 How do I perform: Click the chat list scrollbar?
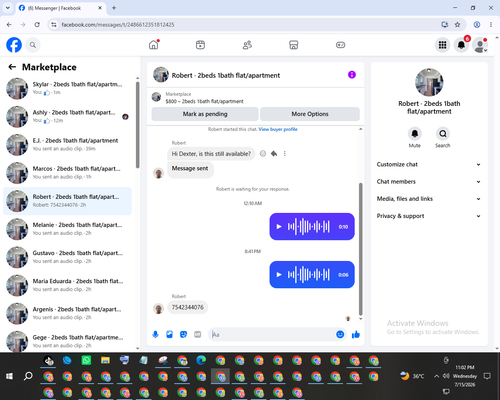tap(138, 125)
